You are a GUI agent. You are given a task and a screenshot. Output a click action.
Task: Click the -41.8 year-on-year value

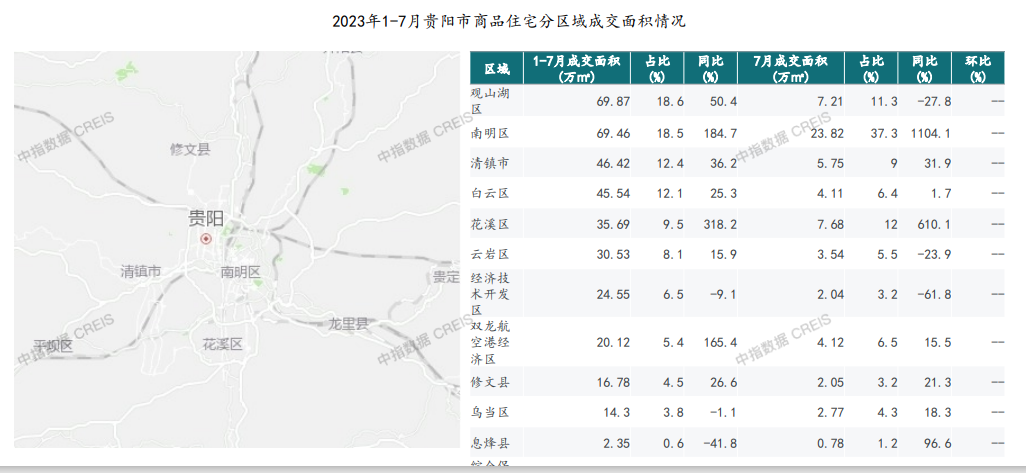coord(718,443)
